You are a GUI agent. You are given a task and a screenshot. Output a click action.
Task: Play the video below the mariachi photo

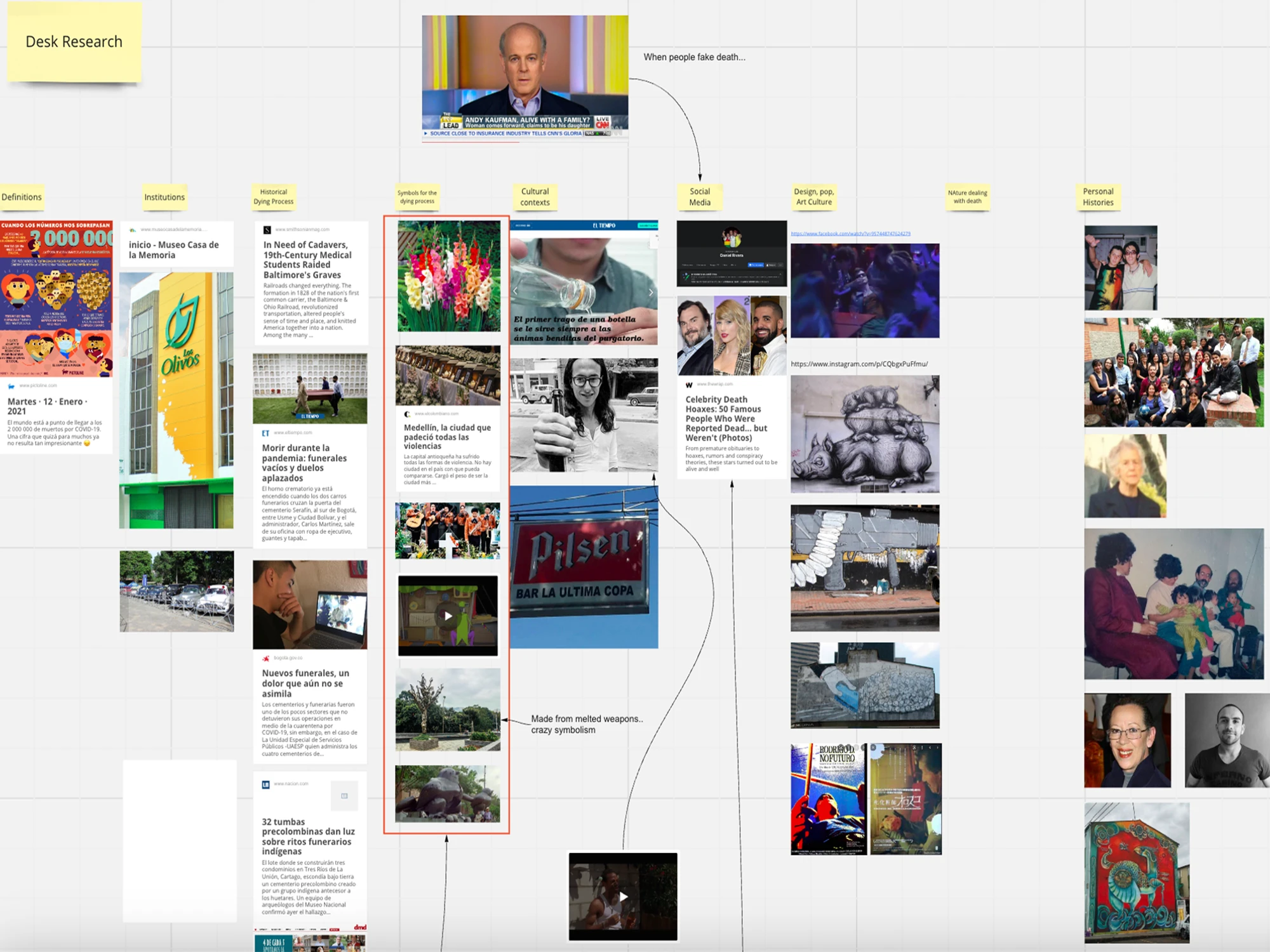click(448, 616)
